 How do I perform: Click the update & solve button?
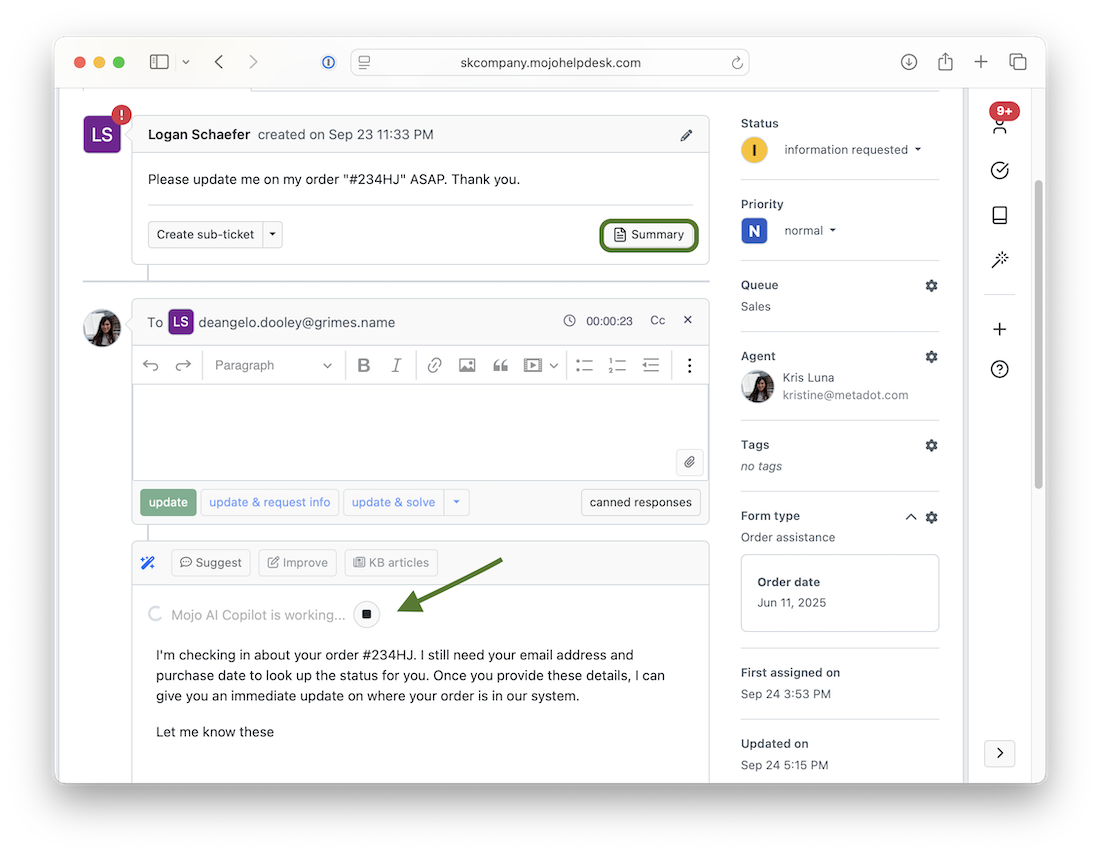click(393, 502)
